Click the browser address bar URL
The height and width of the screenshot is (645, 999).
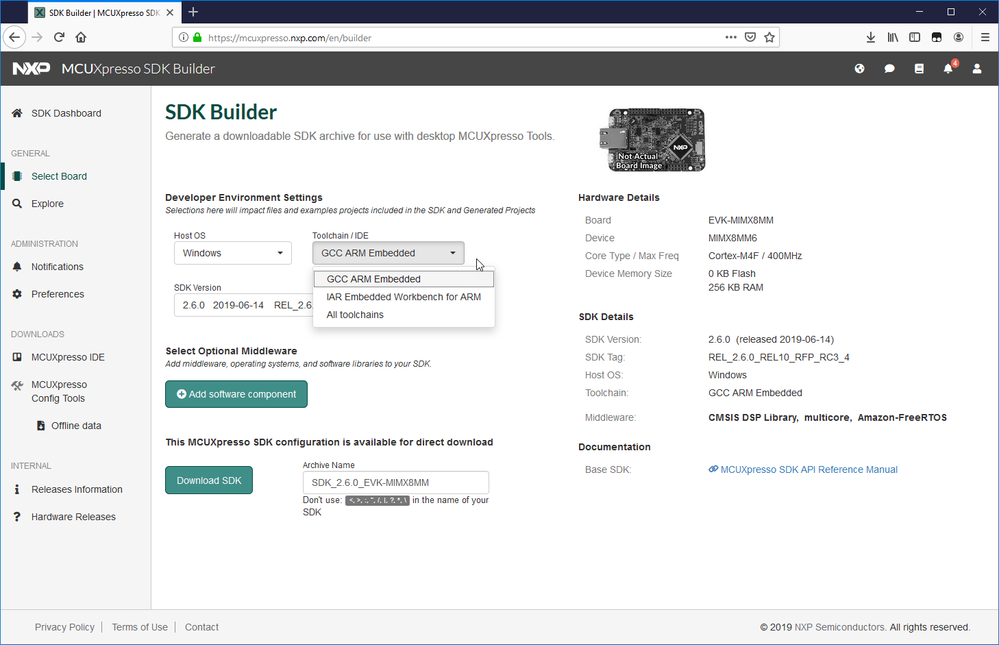(x=290, y=38)
